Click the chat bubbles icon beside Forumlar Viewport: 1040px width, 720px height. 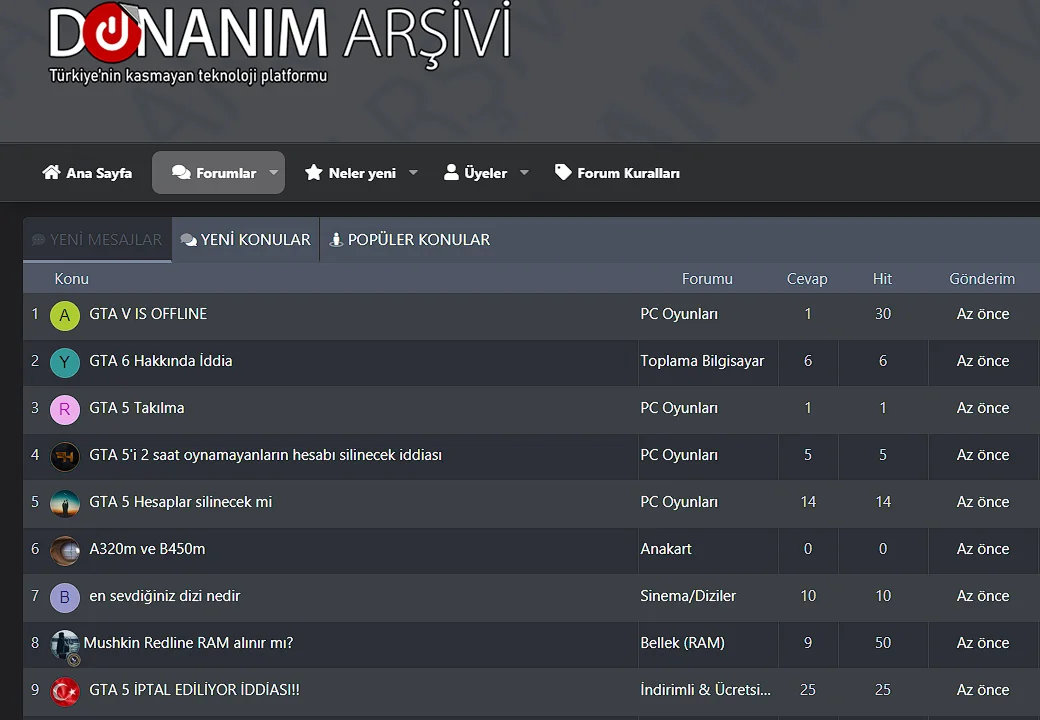[x=181, y=172]
